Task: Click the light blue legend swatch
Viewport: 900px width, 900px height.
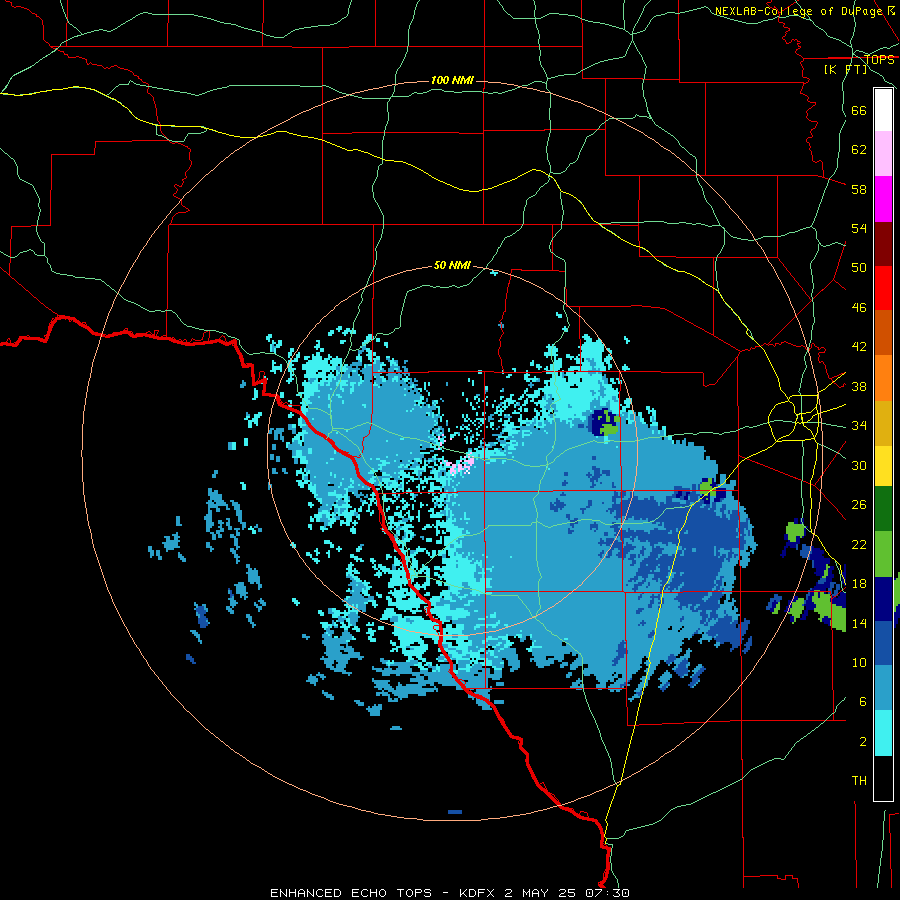Action: coord(883,688)
